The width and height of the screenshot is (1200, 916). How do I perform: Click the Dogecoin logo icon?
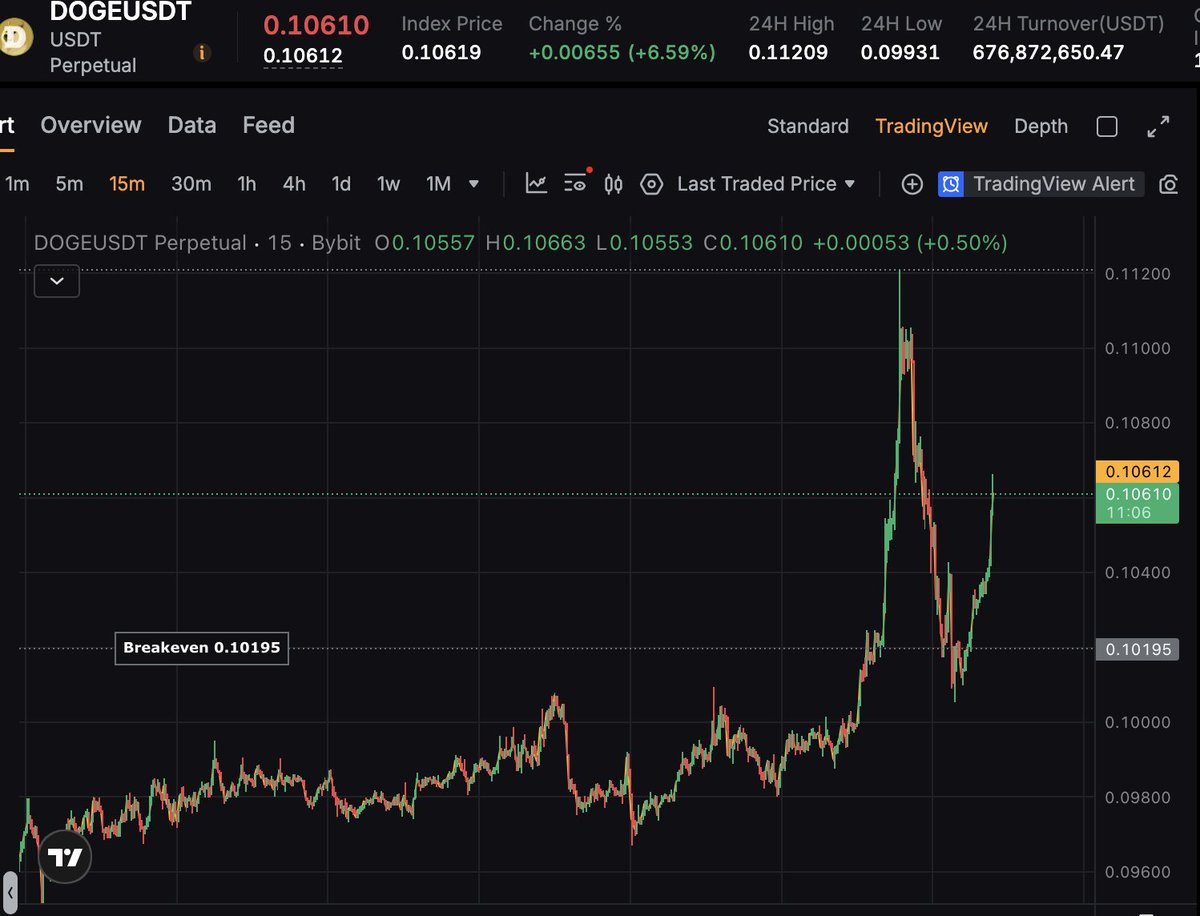16,38
